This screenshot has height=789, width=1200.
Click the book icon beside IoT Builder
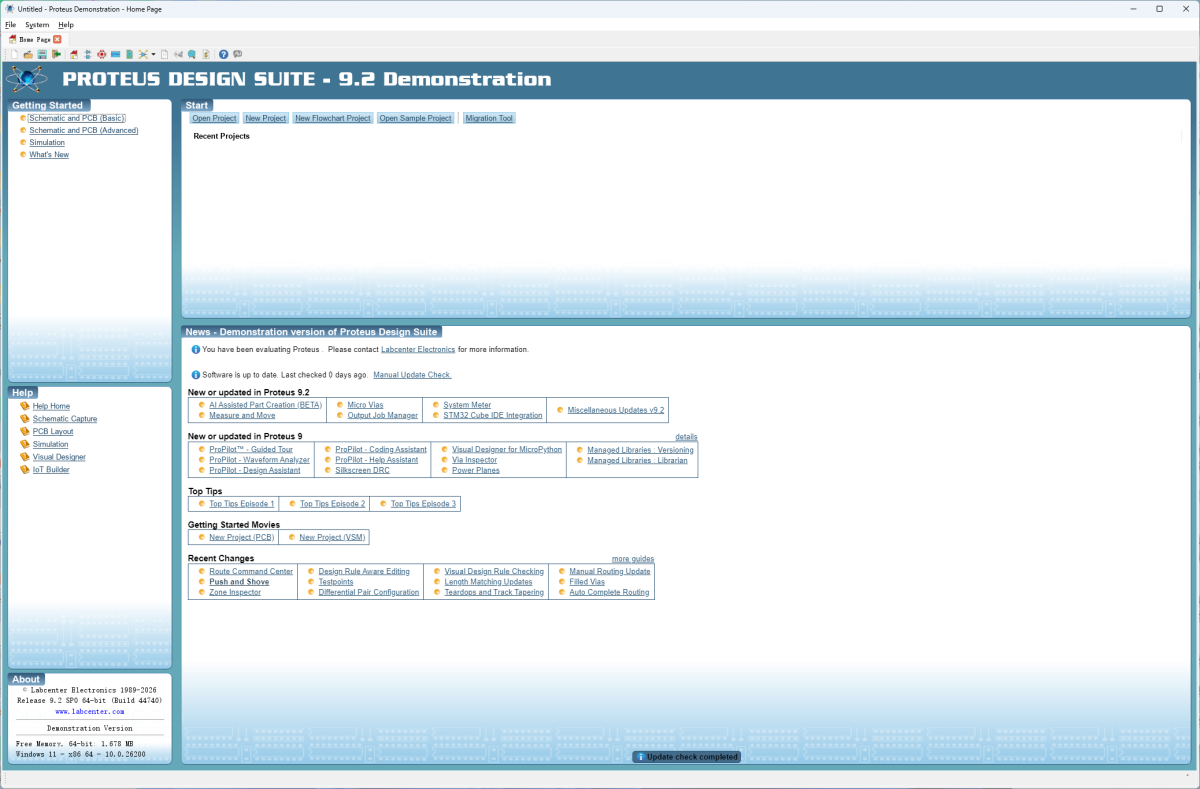25,469
